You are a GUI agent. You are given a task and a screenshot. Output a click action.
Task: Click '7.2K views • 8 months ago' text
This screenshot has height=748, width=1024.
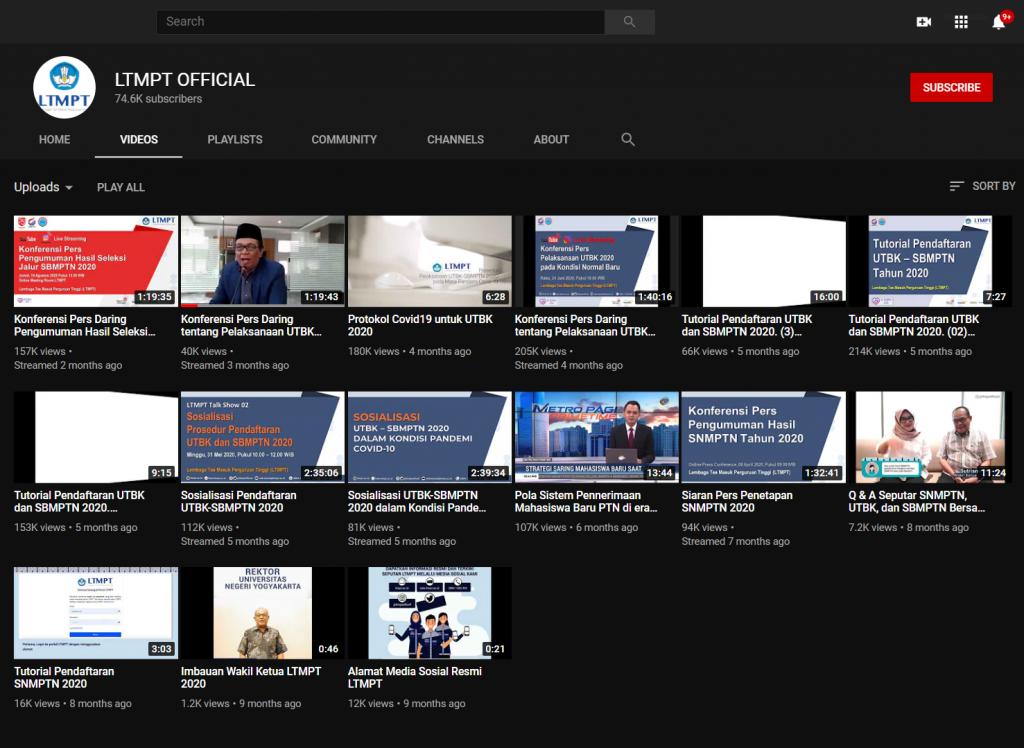click(x=908, y=527)
